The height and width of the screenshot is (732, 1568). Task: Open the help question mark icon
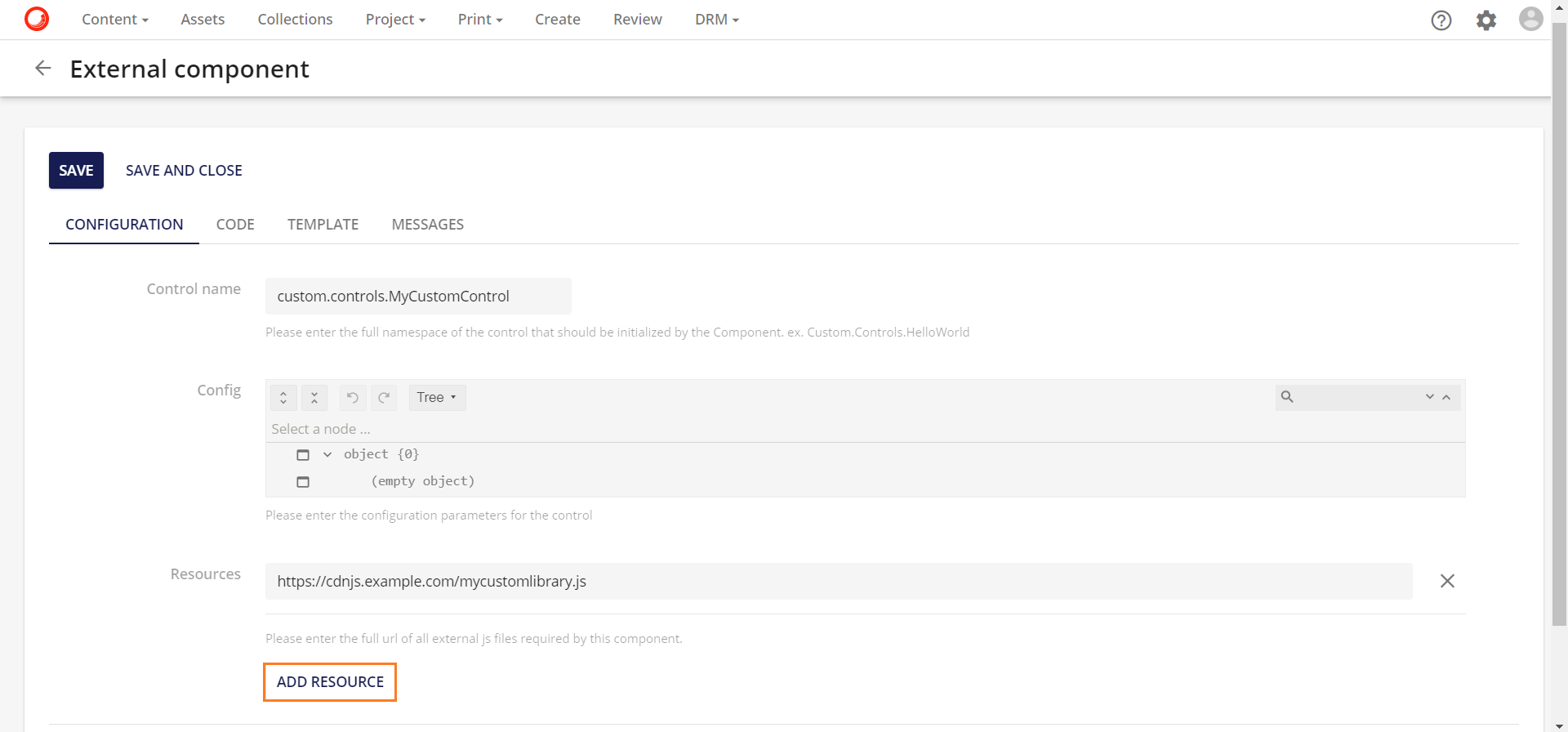click(x=1441, y=20)
